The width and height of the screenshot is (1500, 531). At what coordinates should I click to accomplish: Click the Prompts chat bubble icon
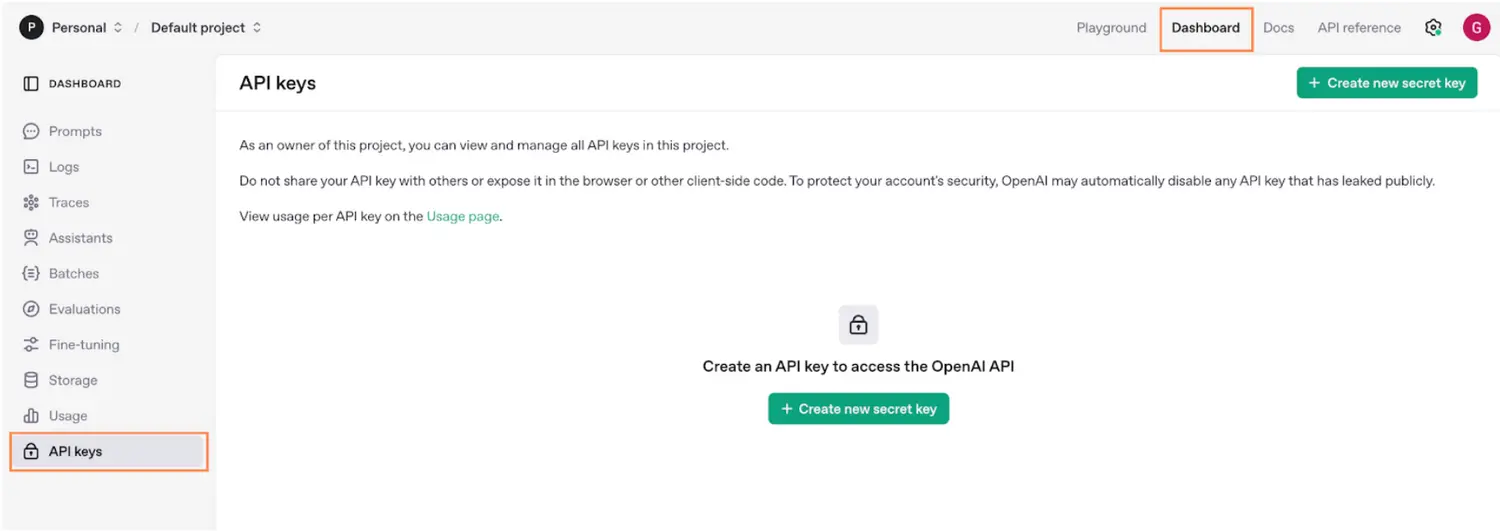click(31, 131)
